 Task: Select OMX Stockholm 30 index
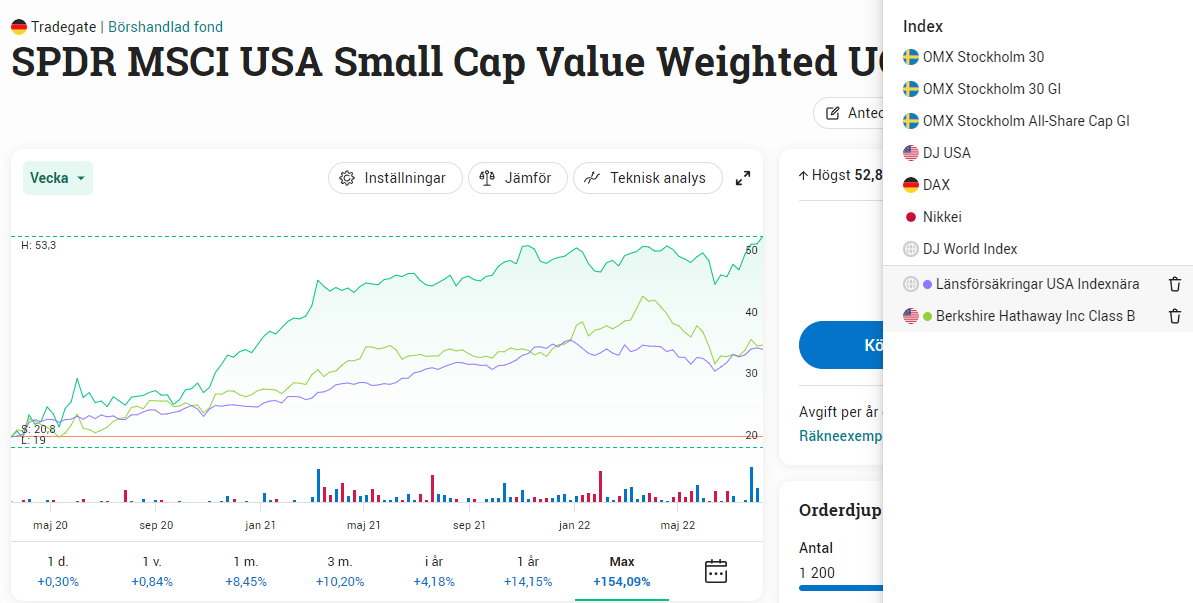coord(982,57)
